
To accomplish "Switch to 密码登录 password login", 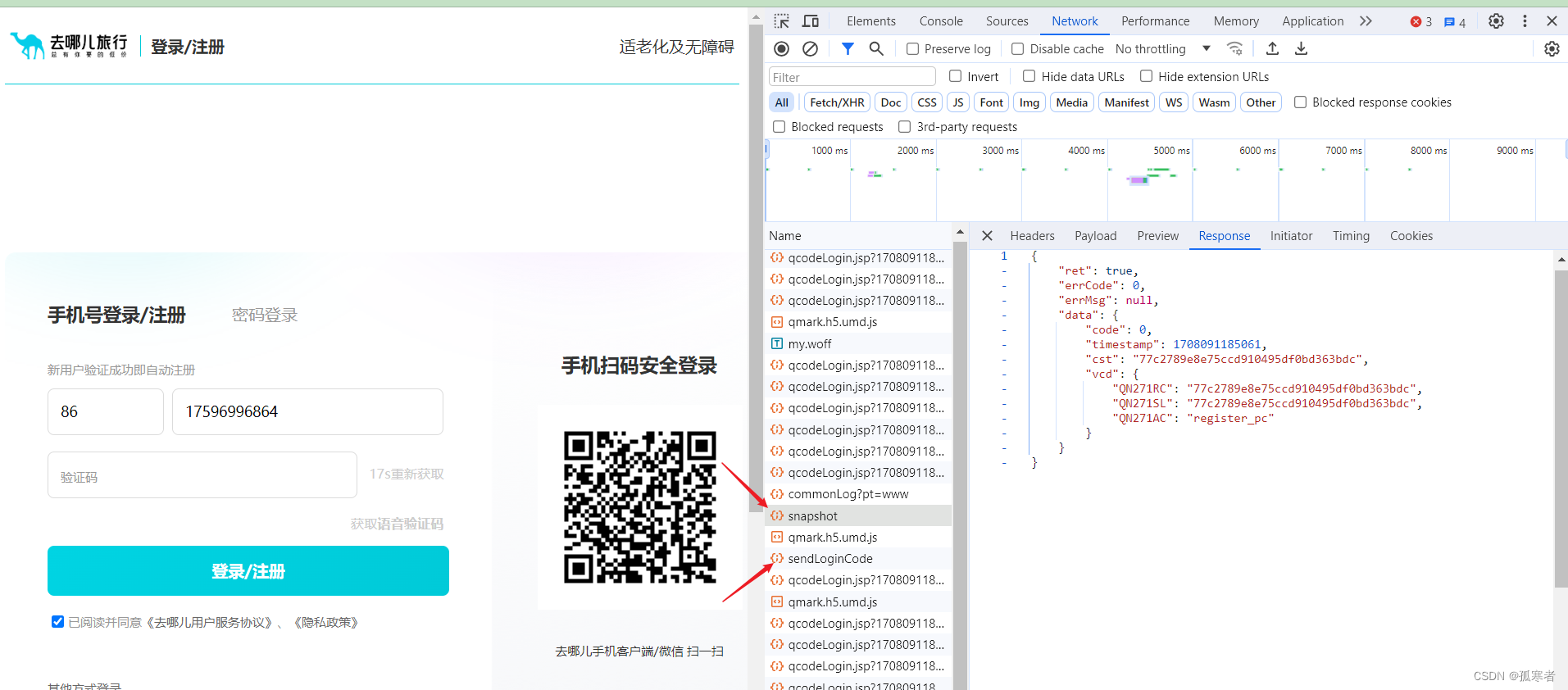I will click(x=265, y=315).
